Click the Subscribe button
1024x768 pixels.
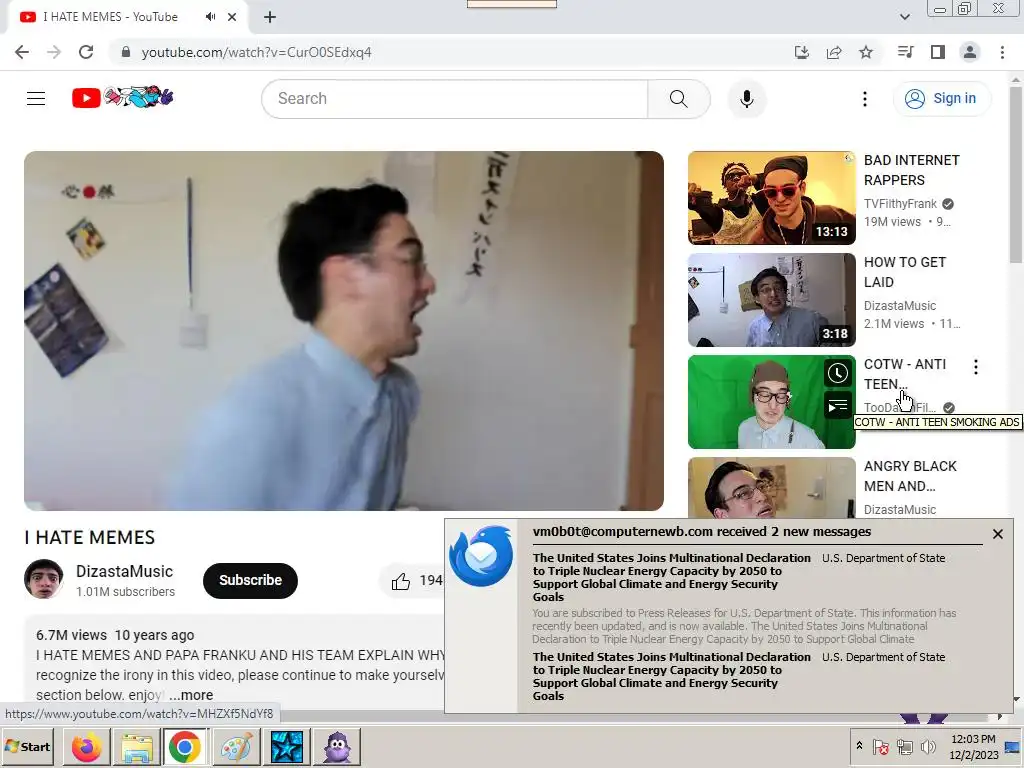point(250,581)
